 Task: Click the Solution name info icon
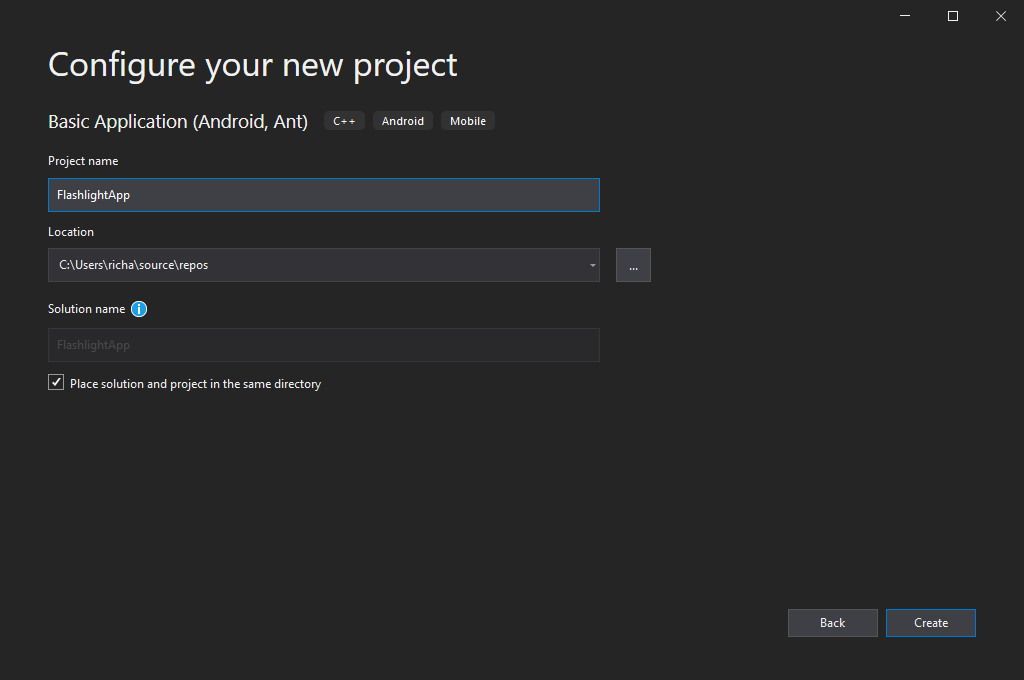139,309
